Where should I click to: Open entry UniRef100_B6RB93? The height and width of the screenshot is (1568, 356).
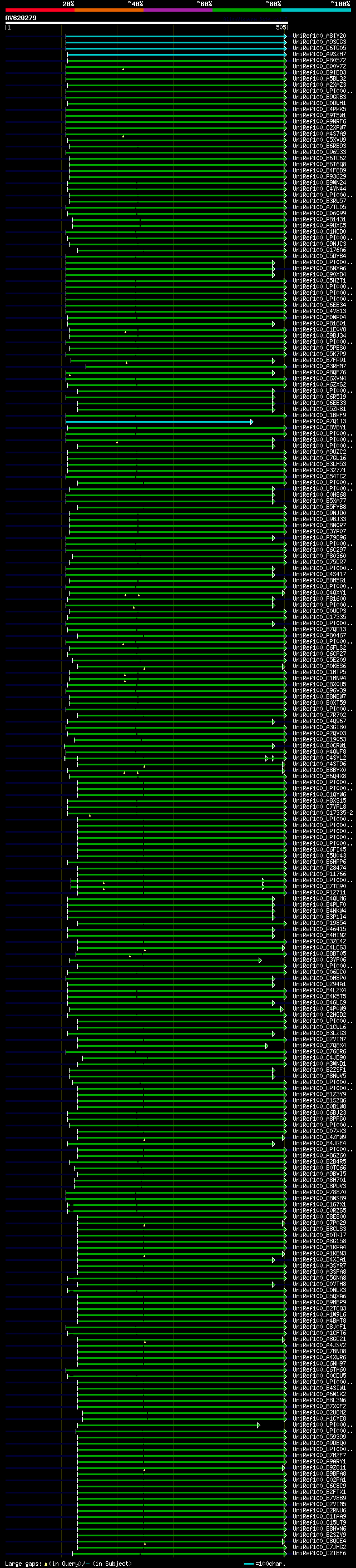(x=319, y=146)
